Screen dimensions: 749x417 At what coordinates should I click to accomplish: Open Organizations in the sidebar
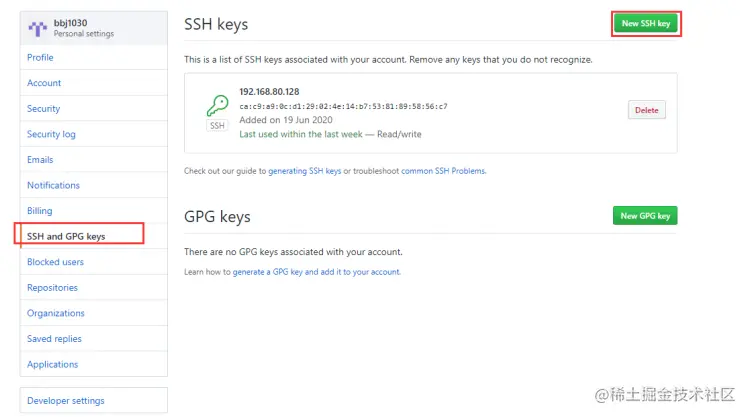point(56,313)
